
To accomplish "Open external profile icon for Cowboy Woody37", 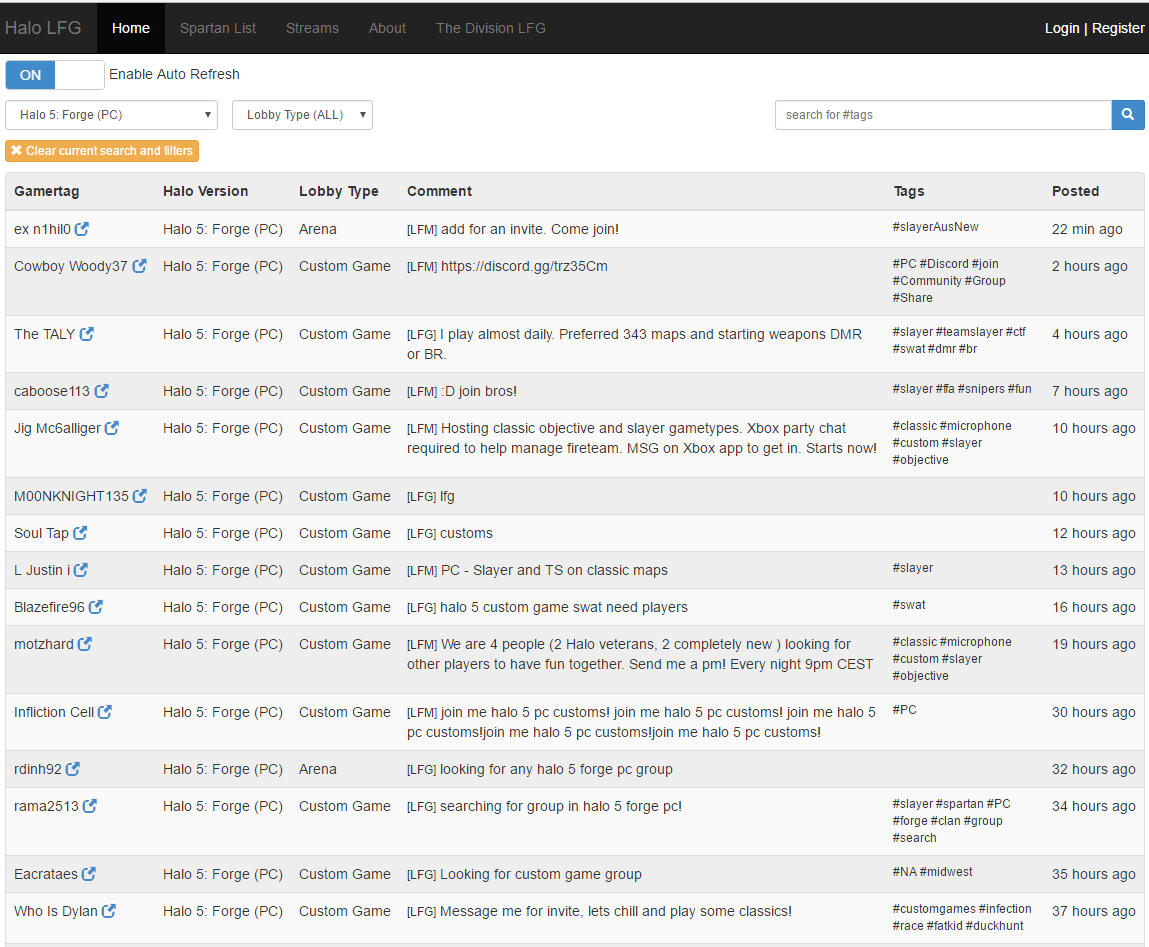I will tap(139, 266).
